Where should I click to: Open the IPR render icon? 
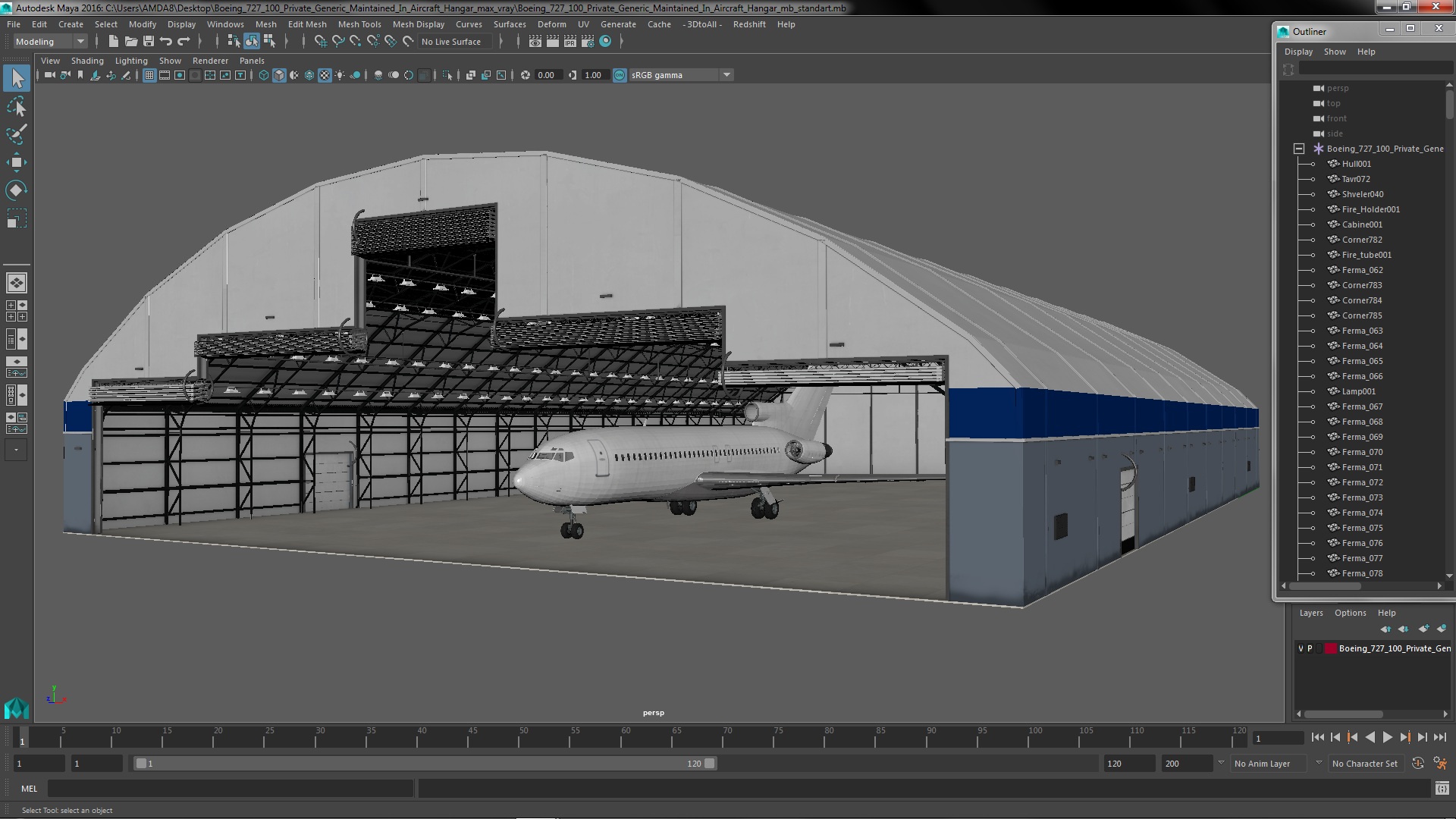[570, 42]
